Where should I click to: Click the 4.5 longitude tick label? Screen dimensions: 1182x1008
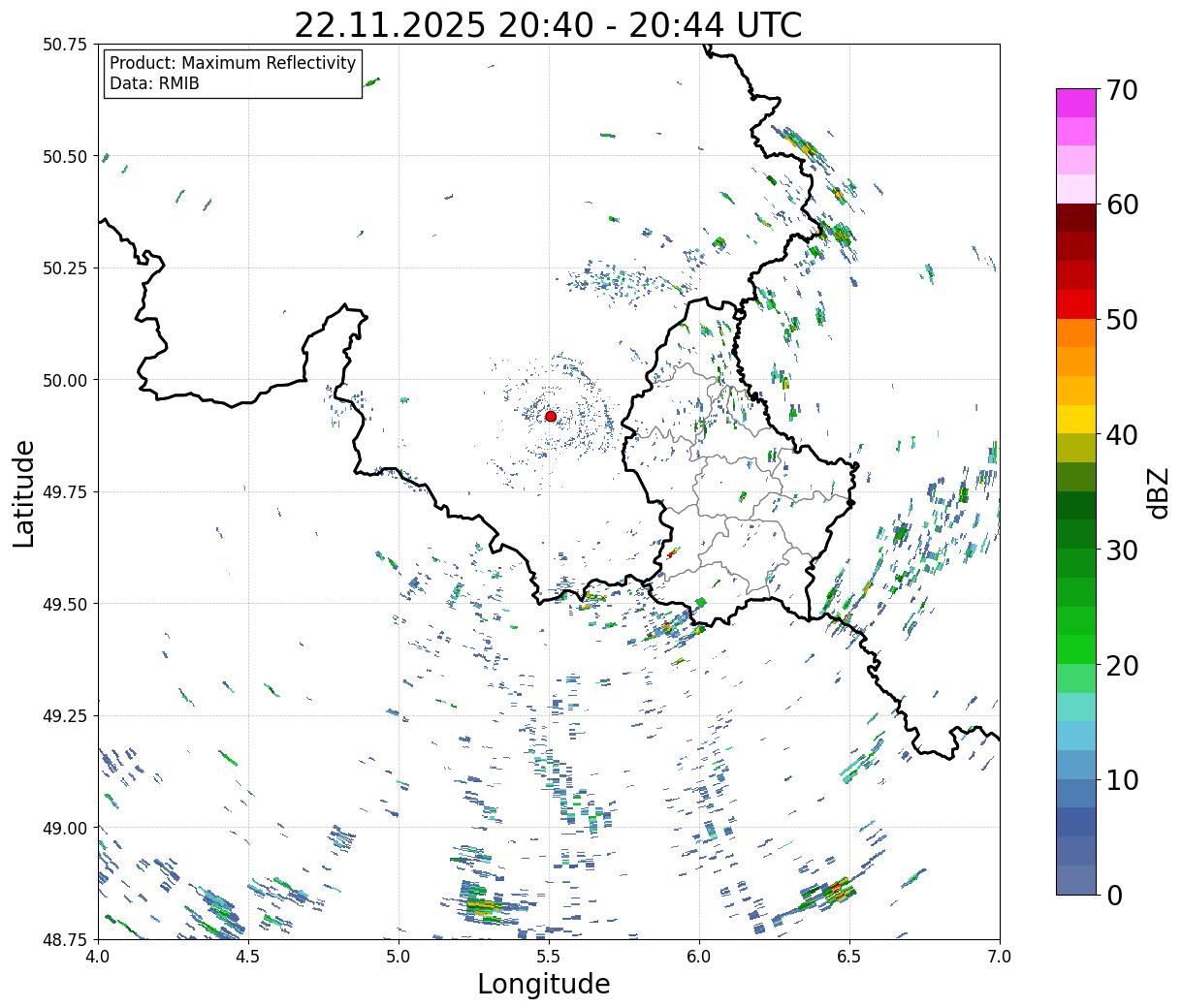point(248,957)
